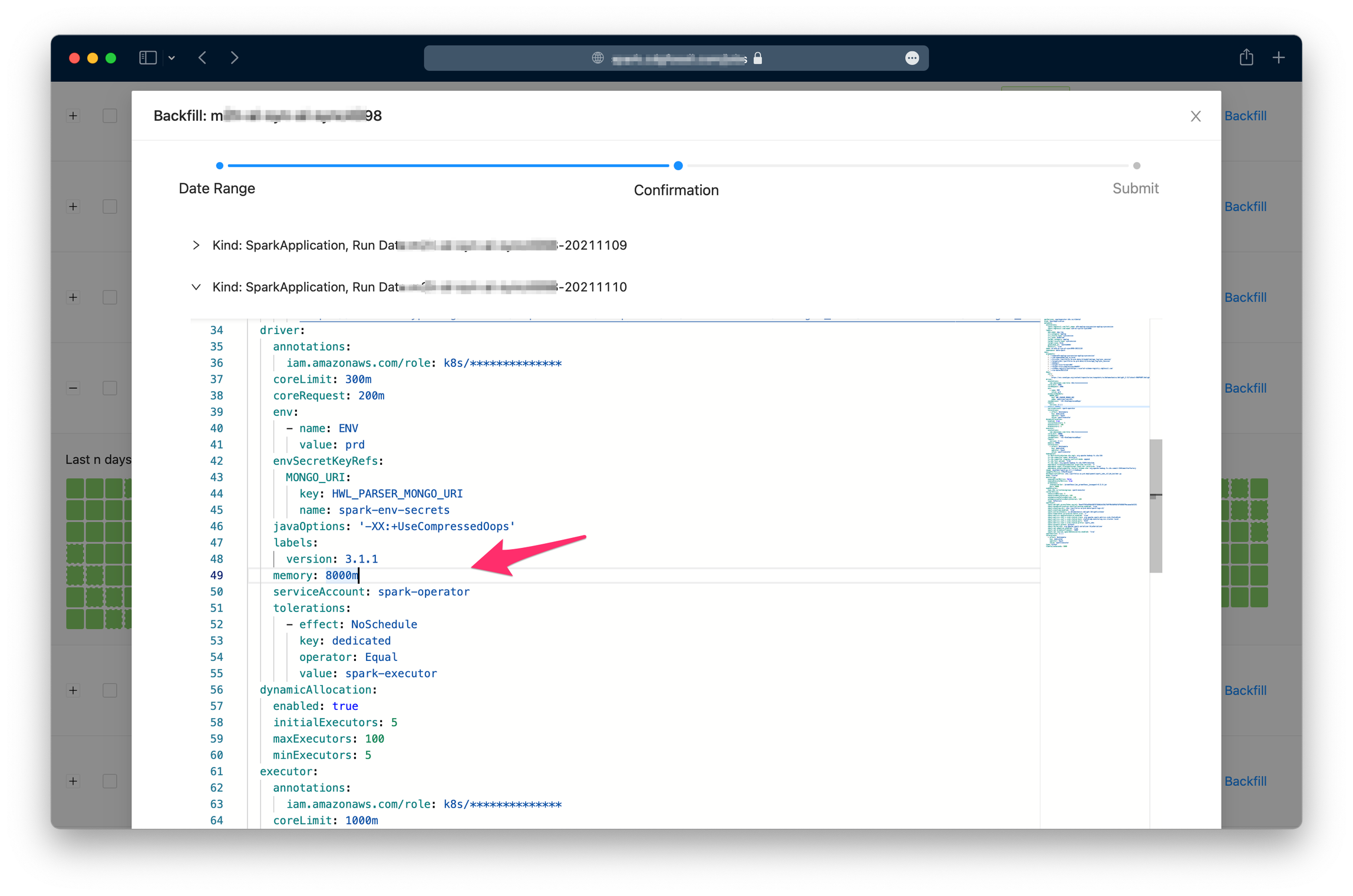
Task: Navigate back in the browser
Action: 202,57
